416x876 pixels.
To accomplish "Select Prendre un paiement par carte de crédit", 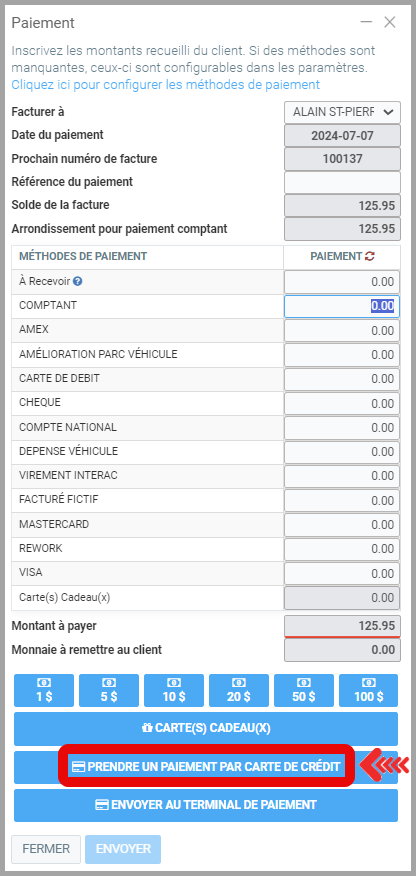I will 206,767.
